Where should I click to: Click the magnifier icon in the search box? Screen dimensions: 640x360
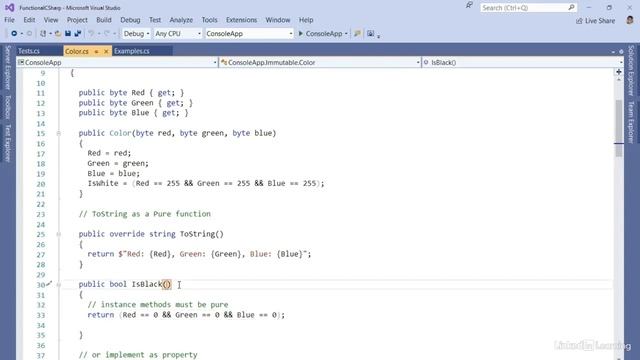pyautogui.click(x=571, y=7)
